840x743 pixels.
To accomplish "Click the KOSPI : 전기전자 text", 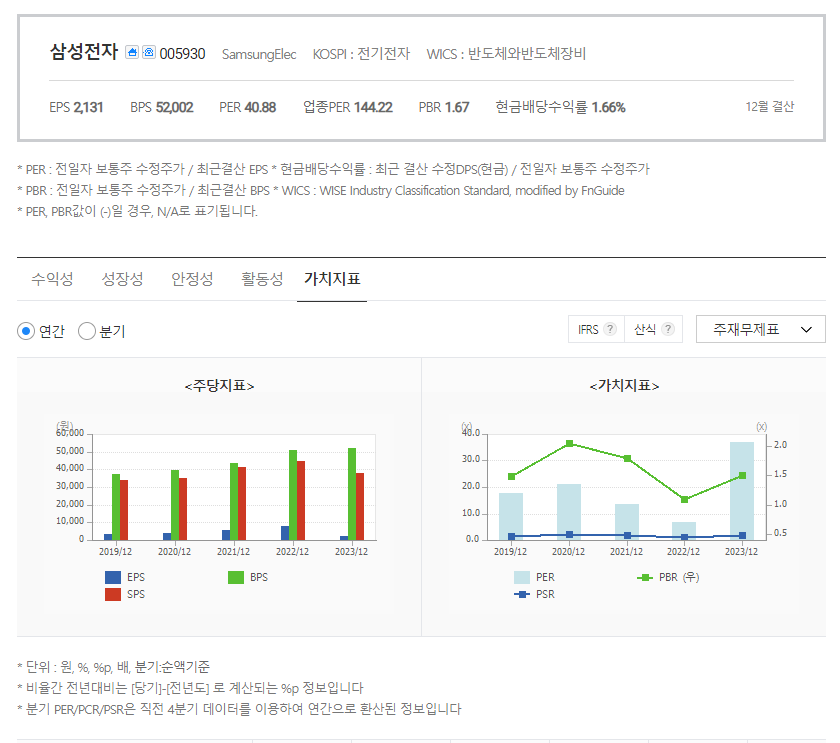I will coord(361,54).
